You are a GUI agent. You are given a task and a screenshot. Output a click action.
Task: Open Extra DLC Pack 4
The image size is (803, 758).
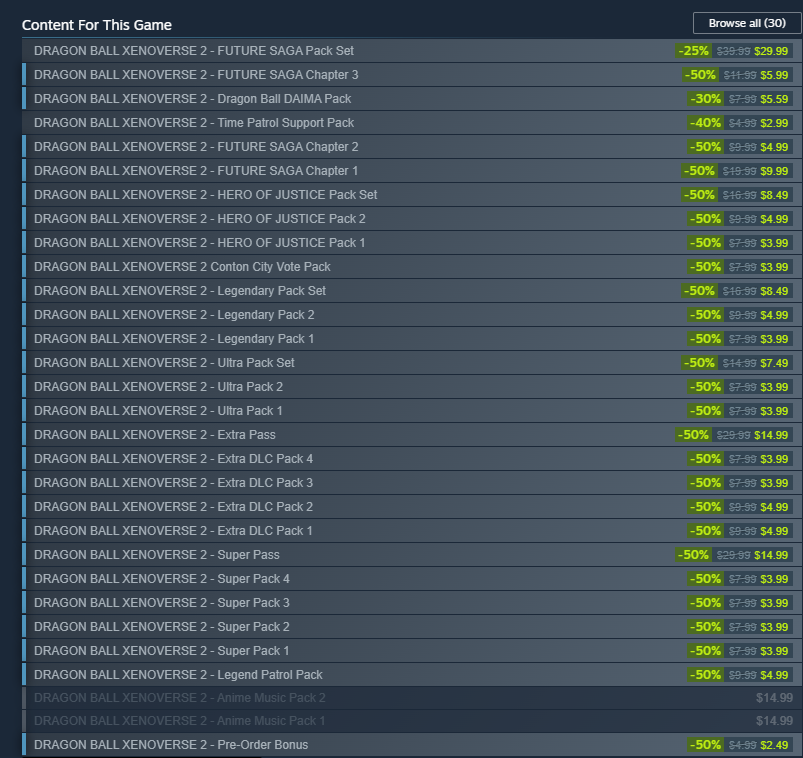[x=412, y=459]
